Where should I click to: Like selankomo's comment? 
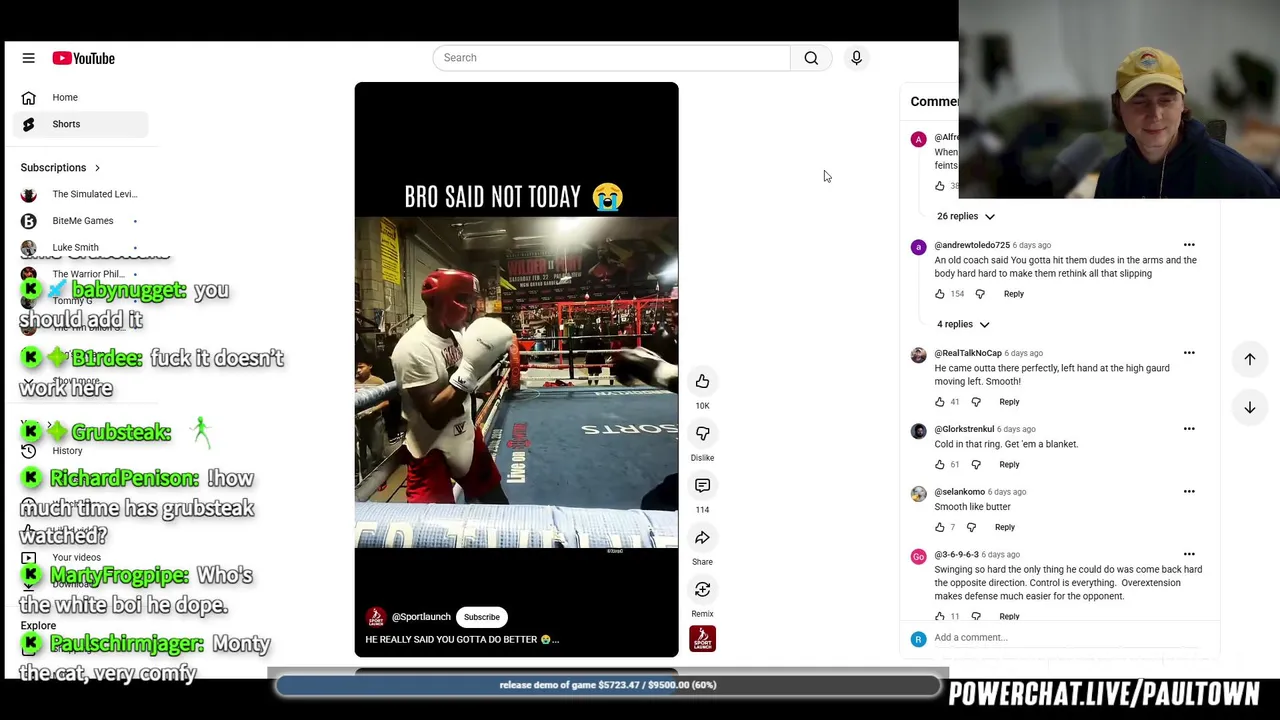940,527
